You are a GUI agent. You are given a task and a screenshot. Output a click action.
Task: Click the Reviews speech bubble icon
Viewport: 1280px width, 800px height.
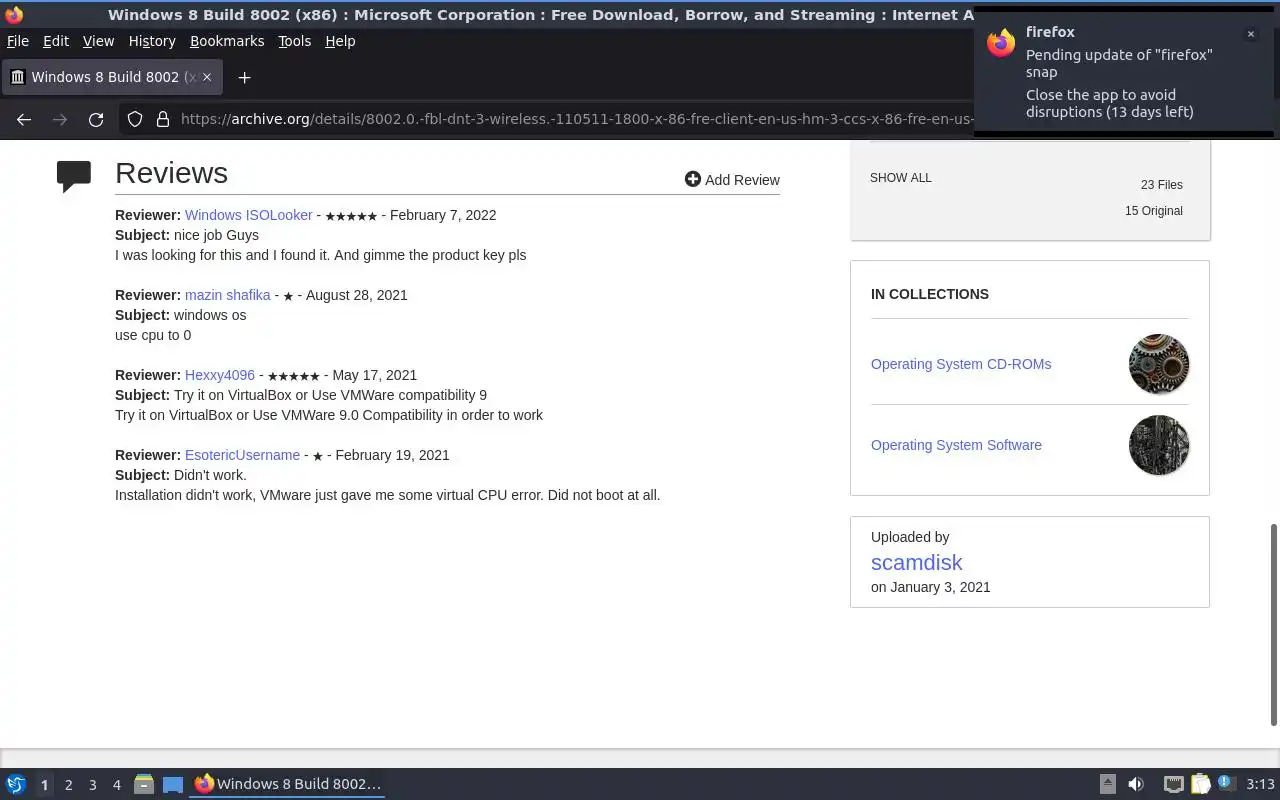[x=74, y=176]
